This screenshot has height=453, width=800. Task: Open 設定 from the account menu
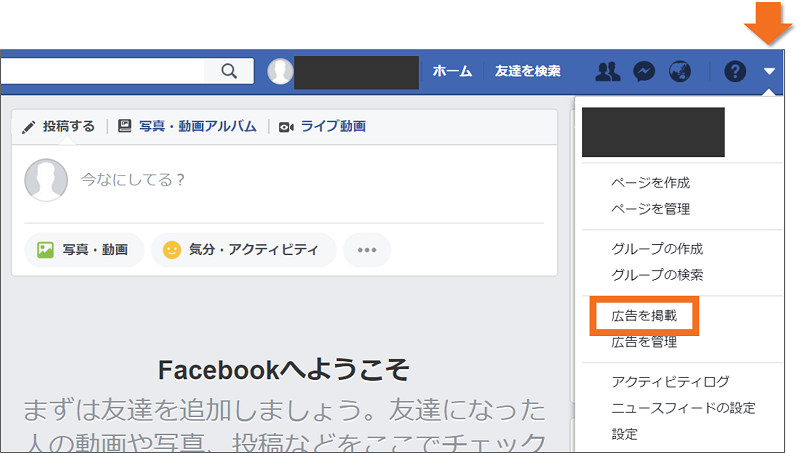point(624,434)
